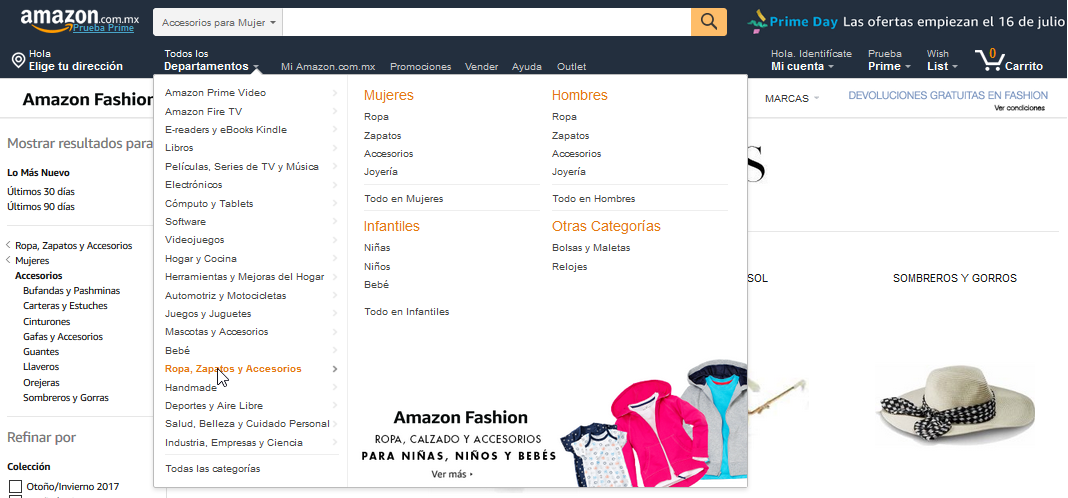Select Bufandas y Pashminas category
Screen dimensions: 1068x498
(72, 291)
